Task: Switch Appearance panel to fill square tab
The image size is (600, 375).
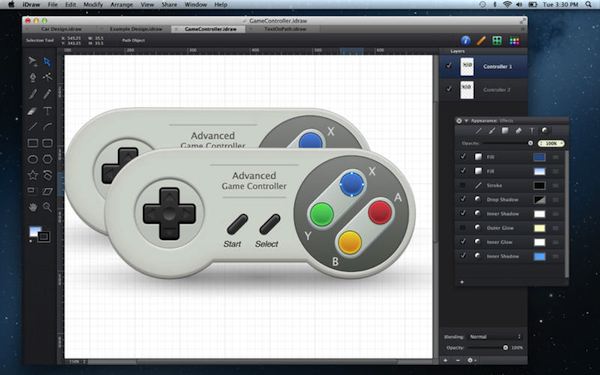Action: (505, 131)
